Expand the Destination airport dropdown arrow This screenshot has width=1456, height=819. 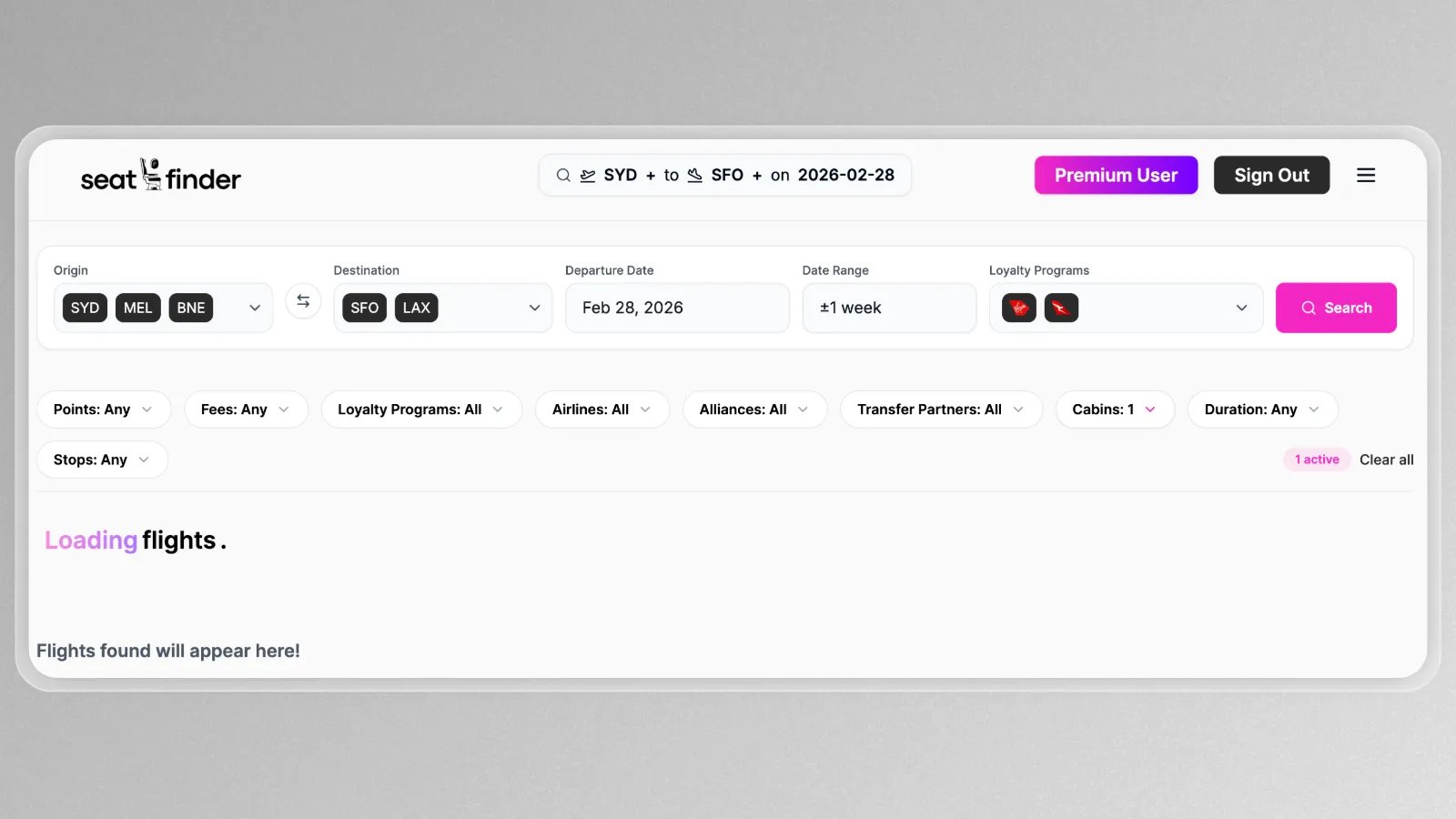pos(535,308)
